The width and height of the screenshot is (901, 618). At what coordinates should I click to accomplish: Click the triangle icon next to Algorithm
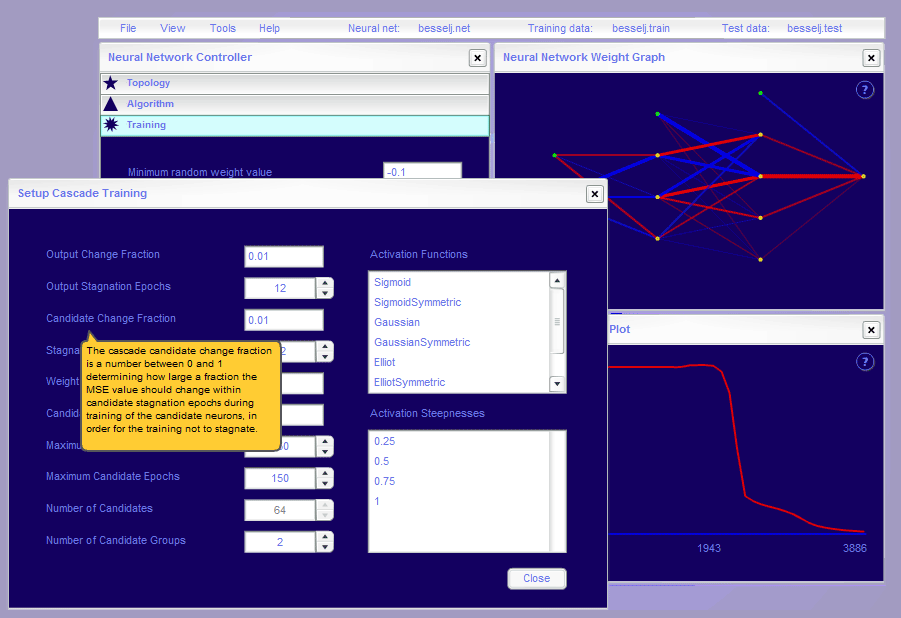(111, 104)
